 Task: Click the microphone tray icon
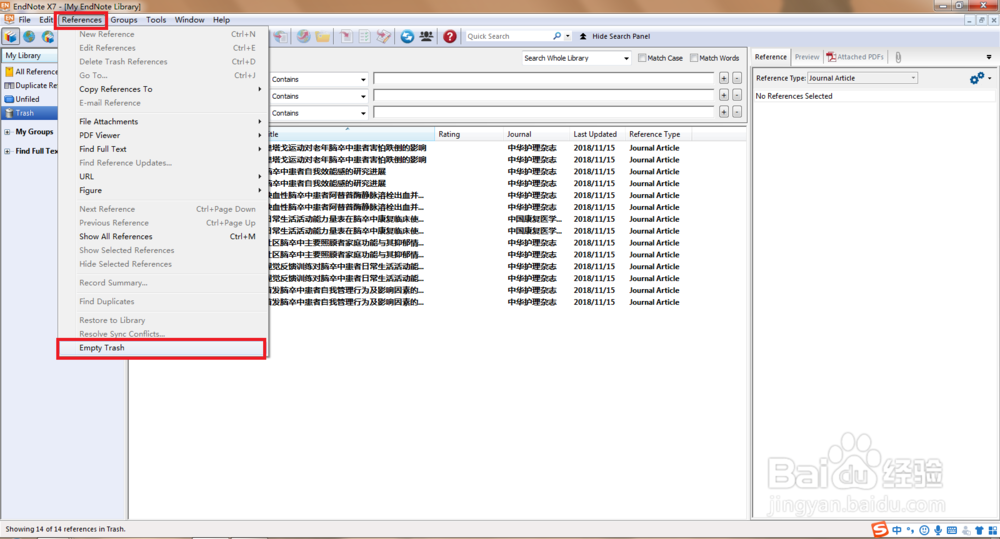[938, 530]
